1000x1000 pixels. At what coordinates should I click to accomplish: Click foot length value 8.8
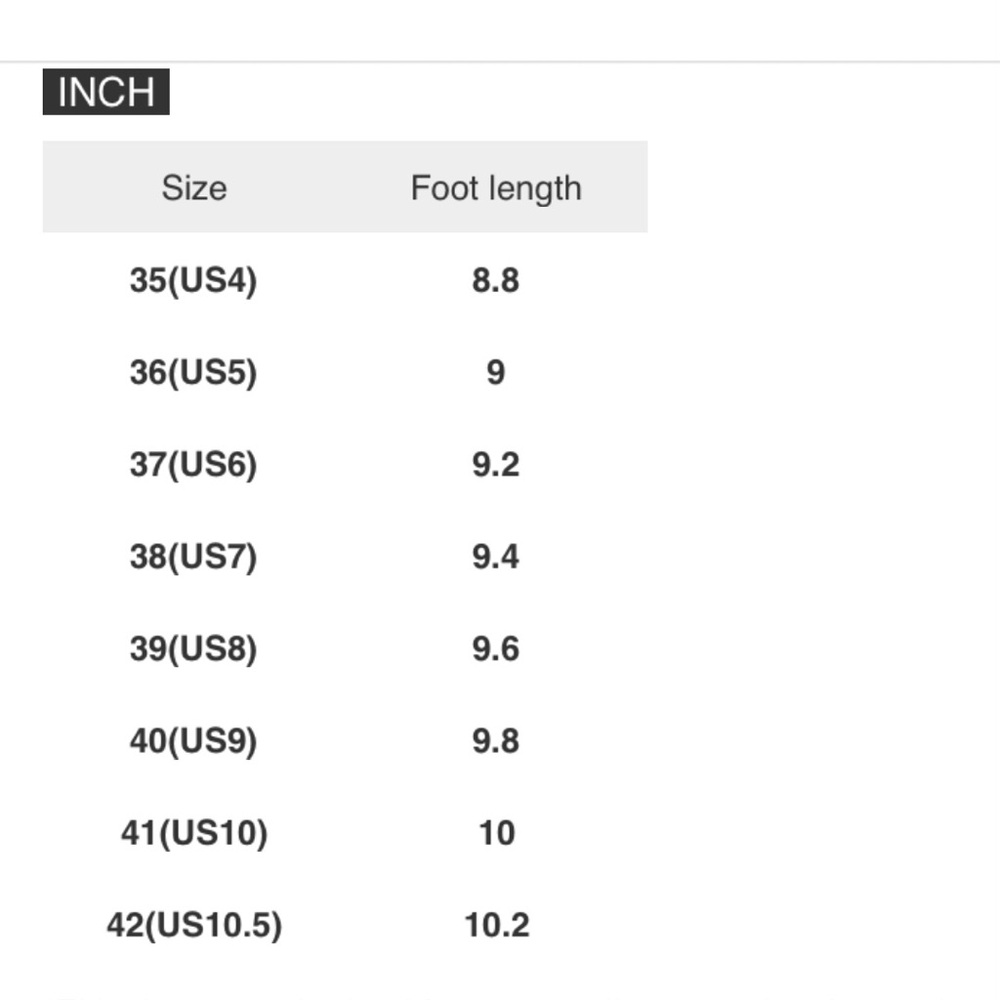tap(496, 281)
